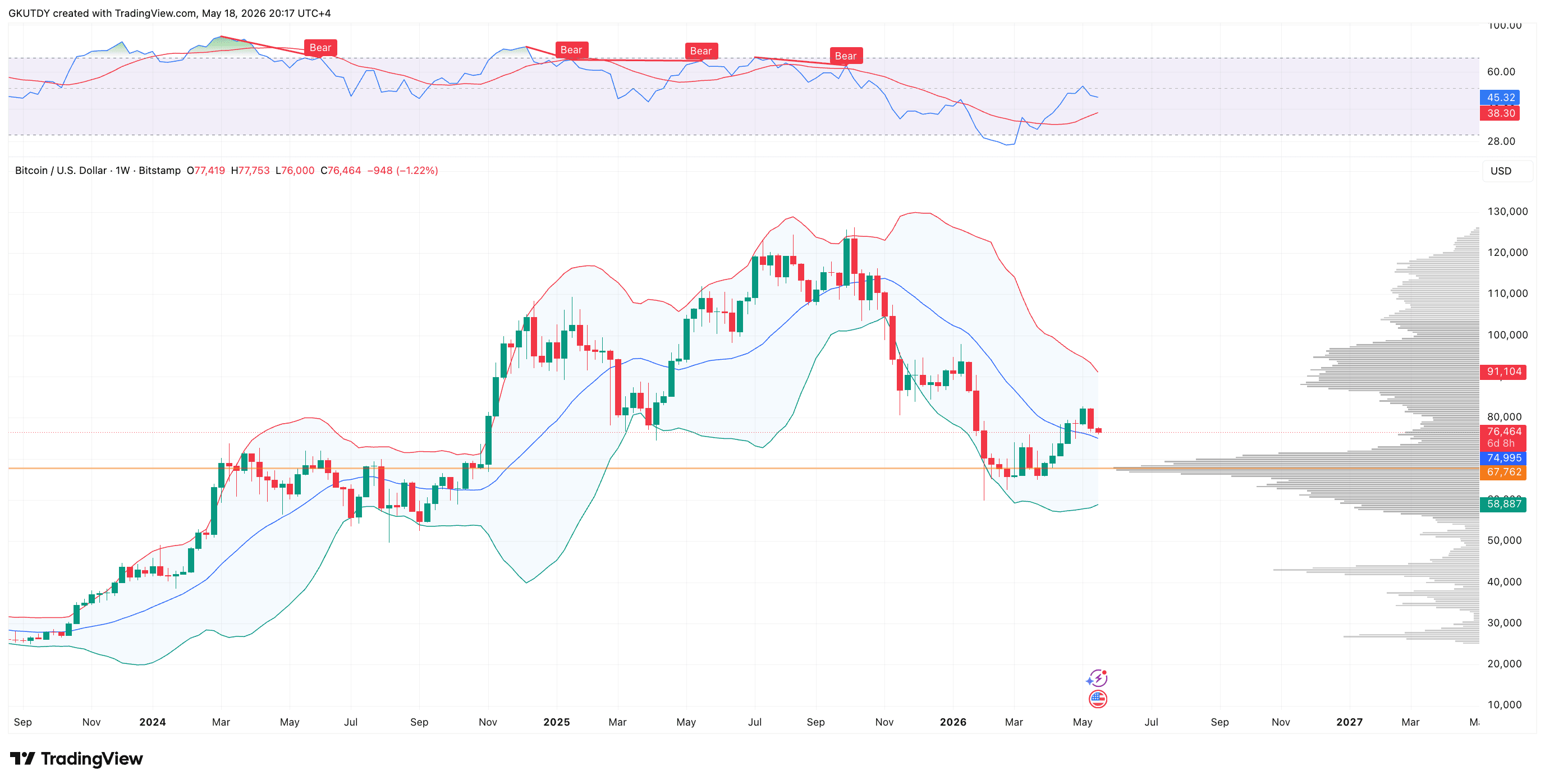This screenshot has height=784, width=1545.
Task: Click the 2026 label on time axis
Action: tap(953, 722)
